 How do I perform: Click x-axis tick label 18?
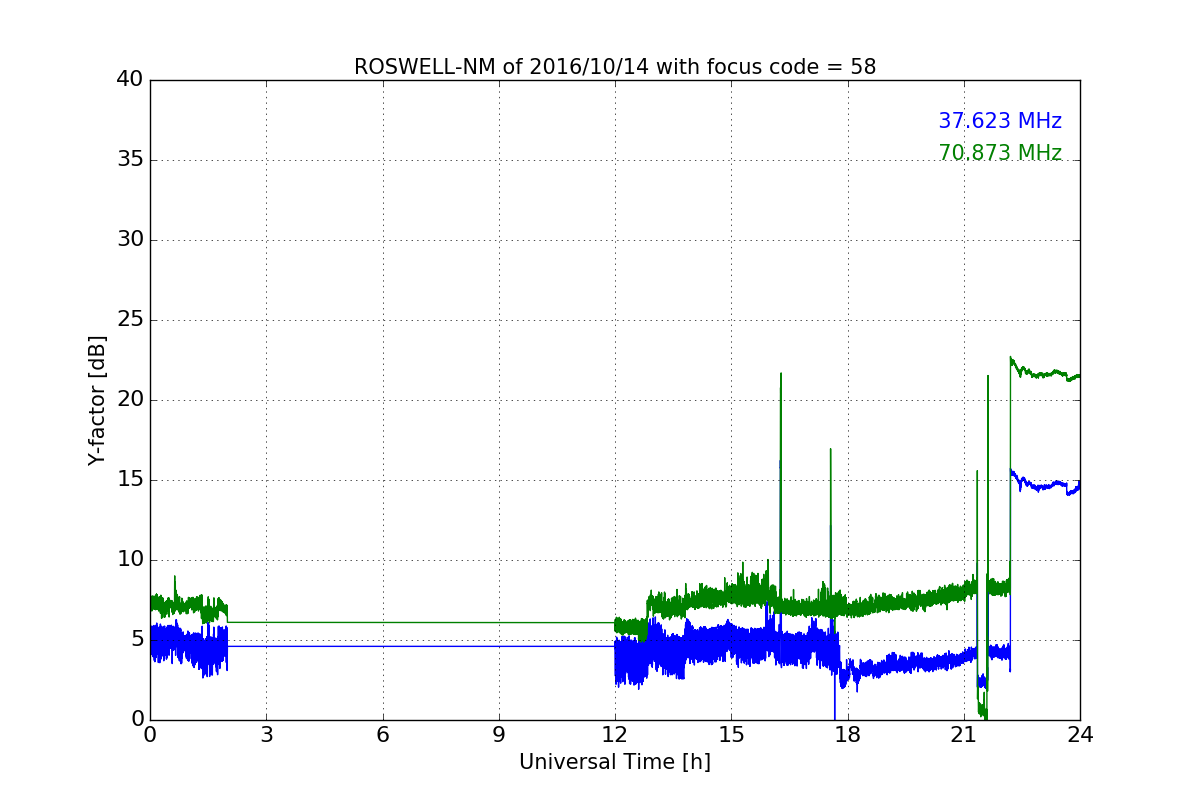[848, 735]
